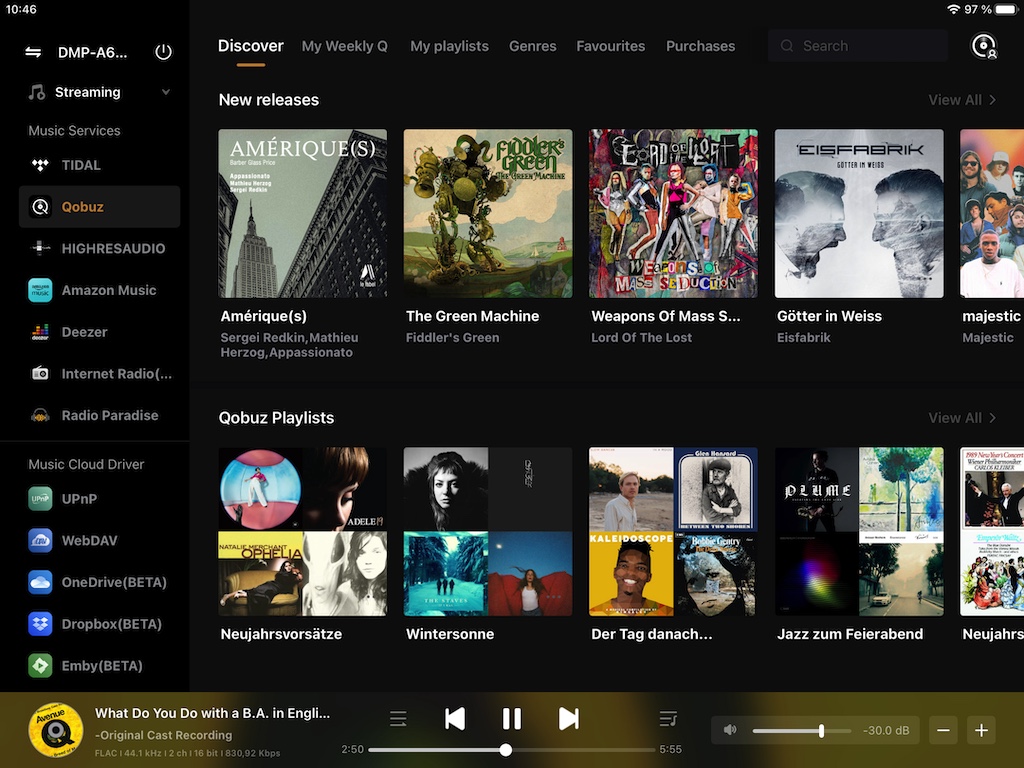Open the Internet Radio icon
This screenshot has width=1024, height=768.
40,374
